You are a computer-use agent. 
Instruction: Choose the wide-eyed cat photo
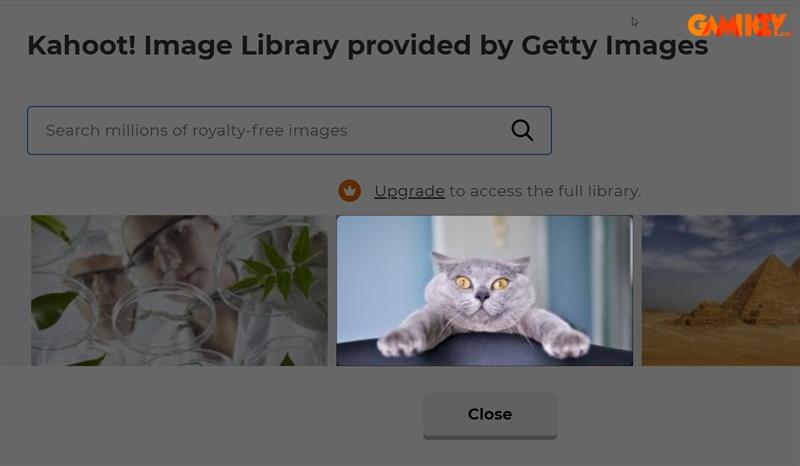pos(485,290)
